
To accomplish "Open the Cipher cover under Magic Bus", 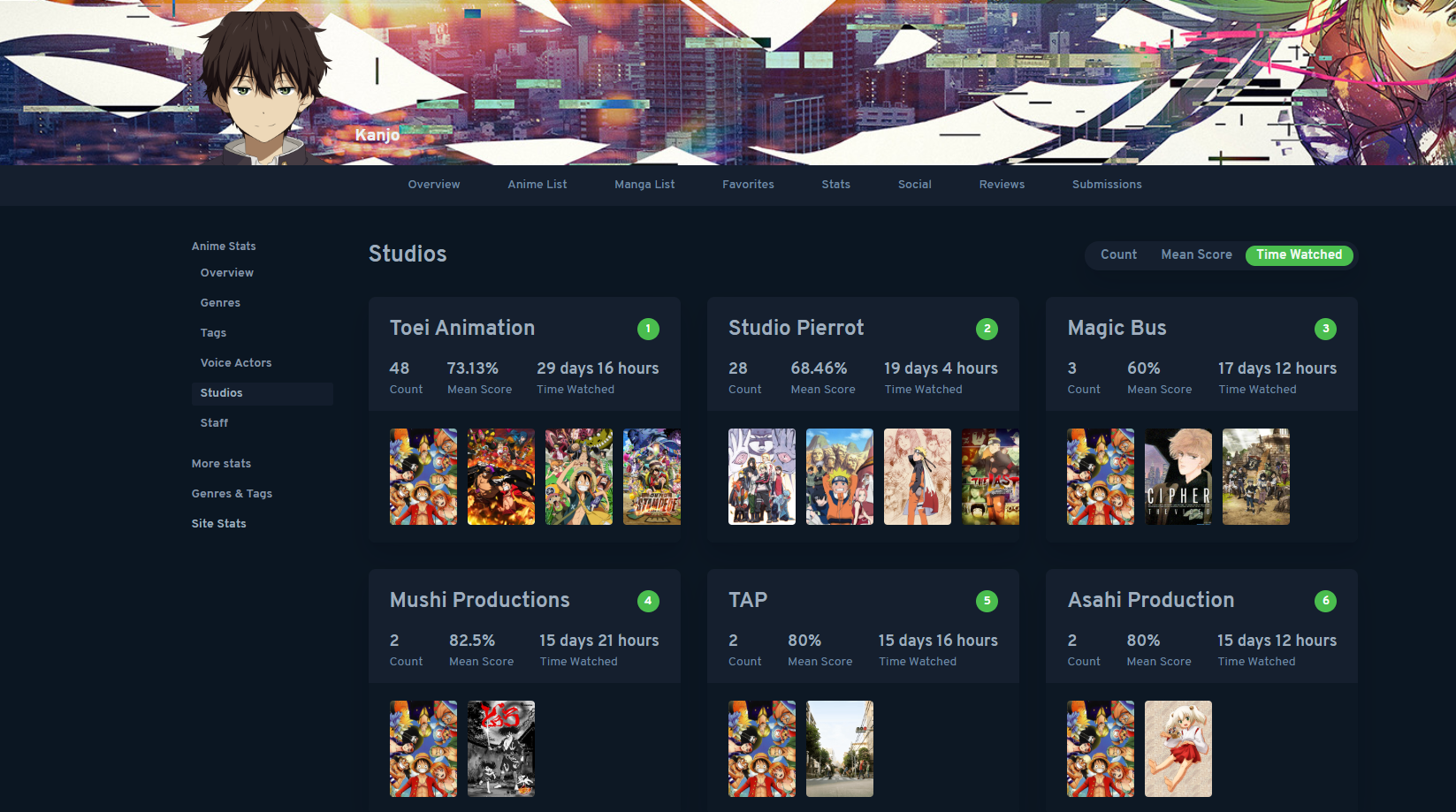I will coord(1178,477).
